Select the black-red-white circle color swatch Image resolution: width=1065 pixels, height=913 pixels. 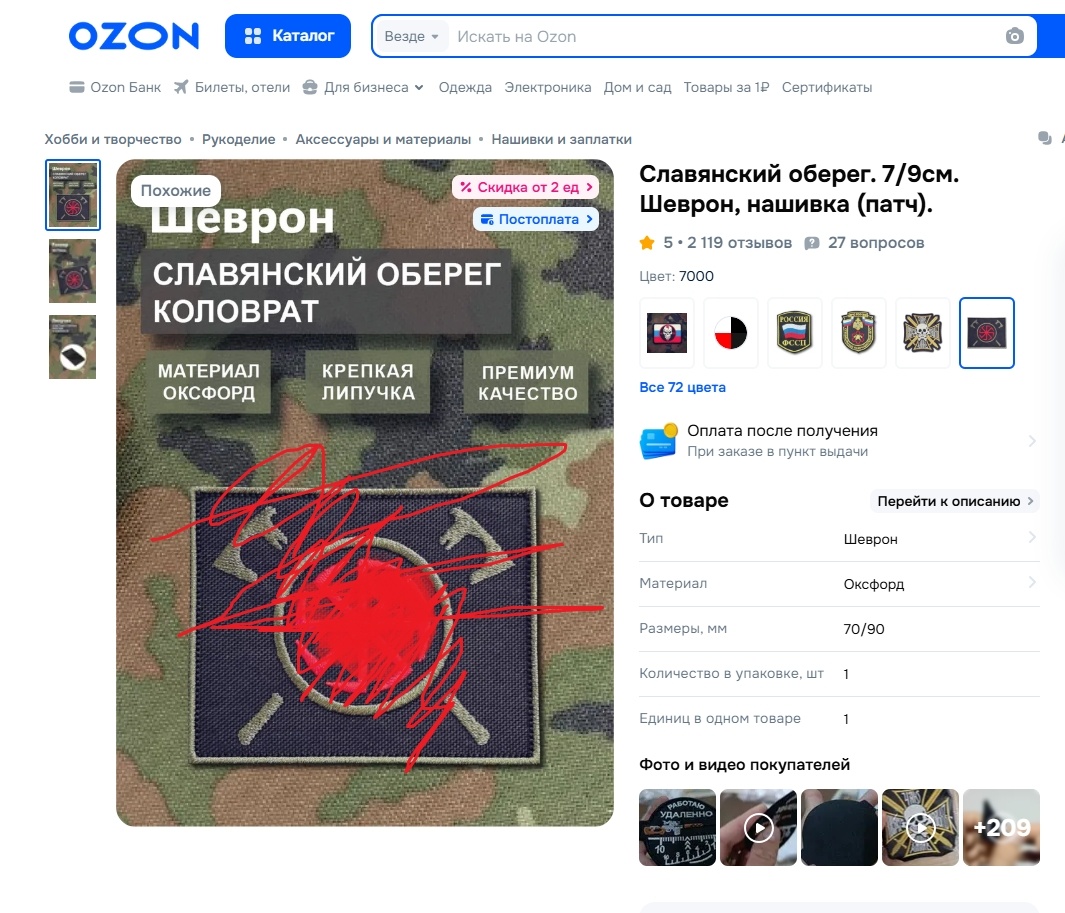point(731,333)
